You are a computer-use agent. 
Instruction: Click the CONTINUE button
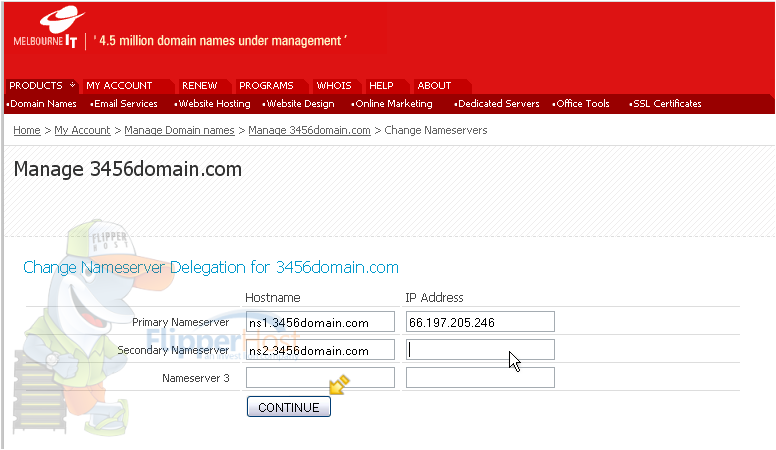point(289,407)
